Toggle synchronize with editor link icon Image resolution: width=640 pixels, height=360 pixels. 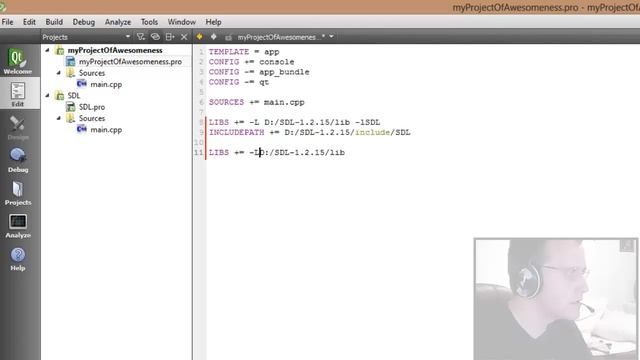pyautogui.click(x=155, y=37)
